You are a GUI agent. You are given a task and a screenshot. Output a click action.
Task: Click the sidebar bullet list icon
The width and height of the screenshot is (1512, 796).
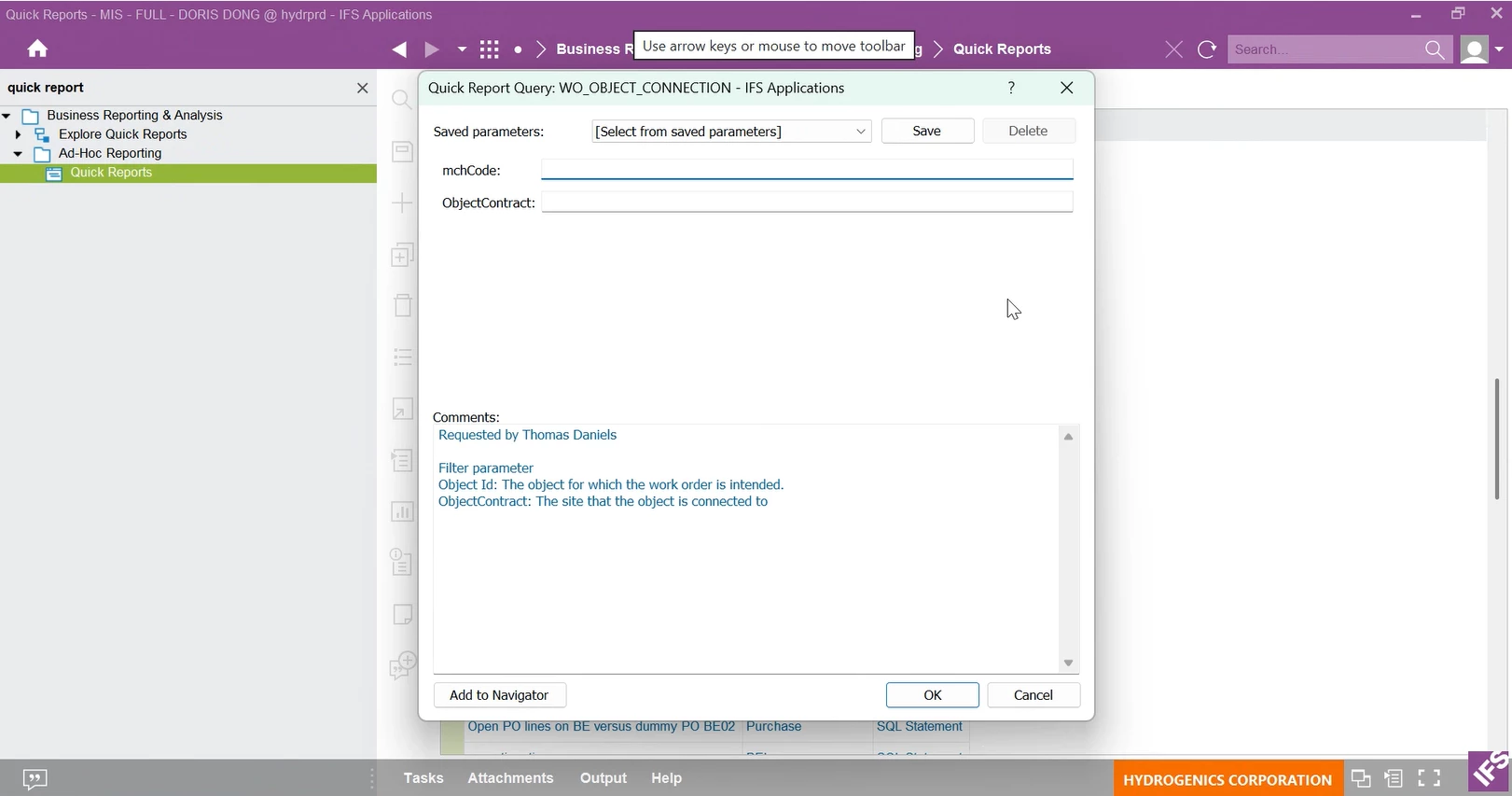(x=402, y=356)
